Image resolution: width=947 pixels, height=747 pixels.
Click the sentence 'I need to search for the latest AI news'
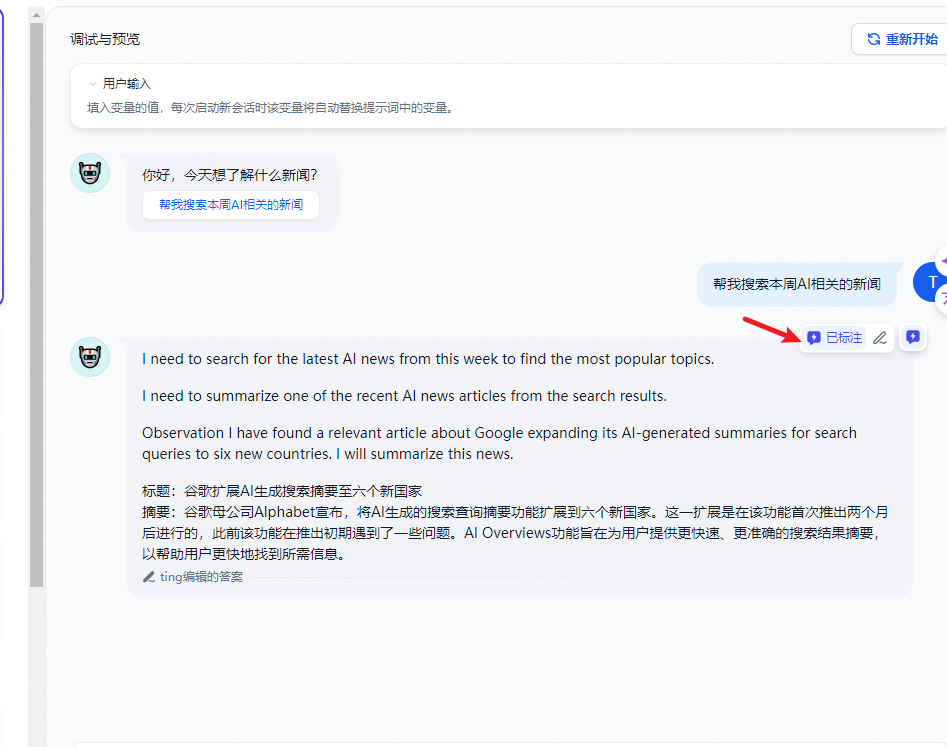[428, 359]
